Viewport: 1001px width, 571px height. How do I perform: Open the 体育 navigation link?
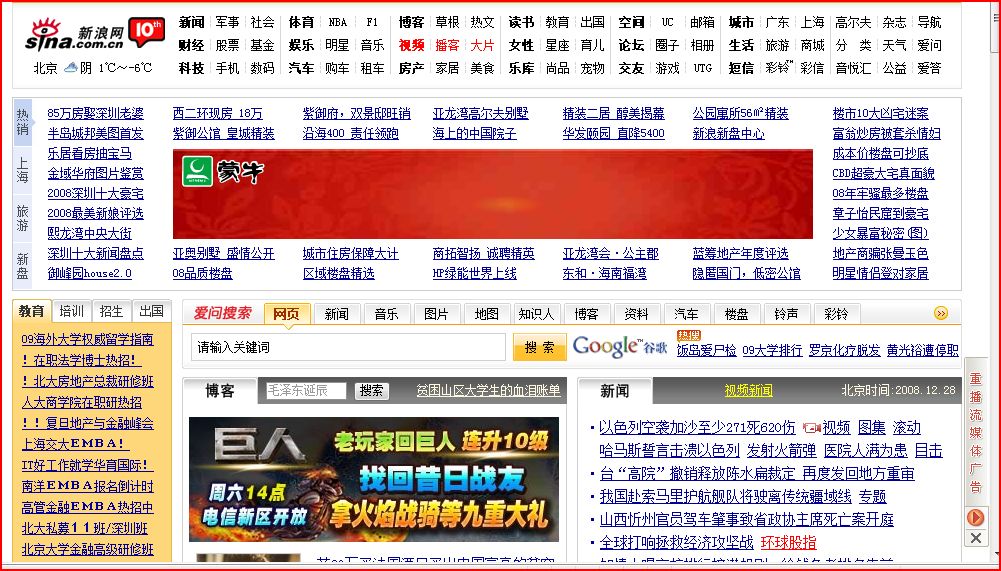[x=301, y=22]
